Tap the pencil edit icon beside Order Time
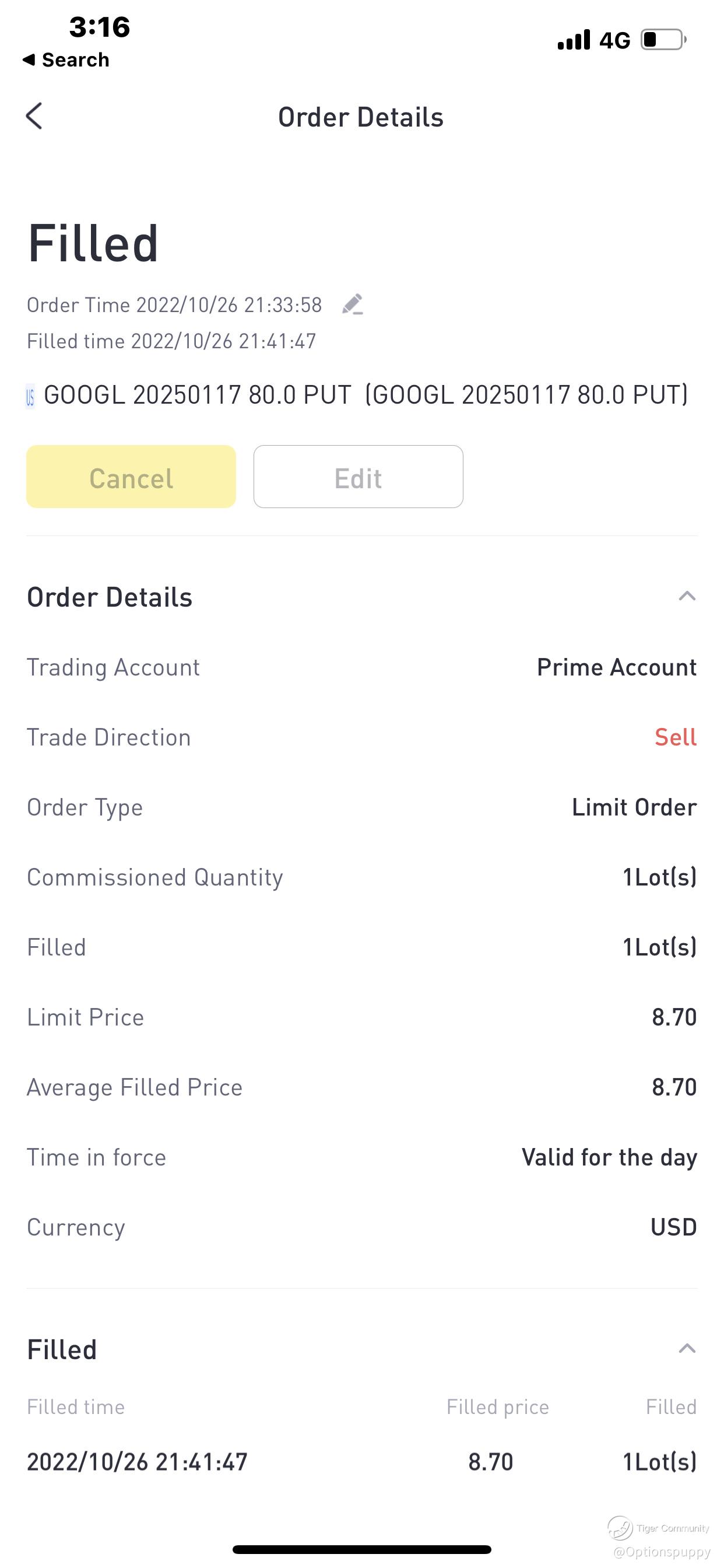 (353, 304)
